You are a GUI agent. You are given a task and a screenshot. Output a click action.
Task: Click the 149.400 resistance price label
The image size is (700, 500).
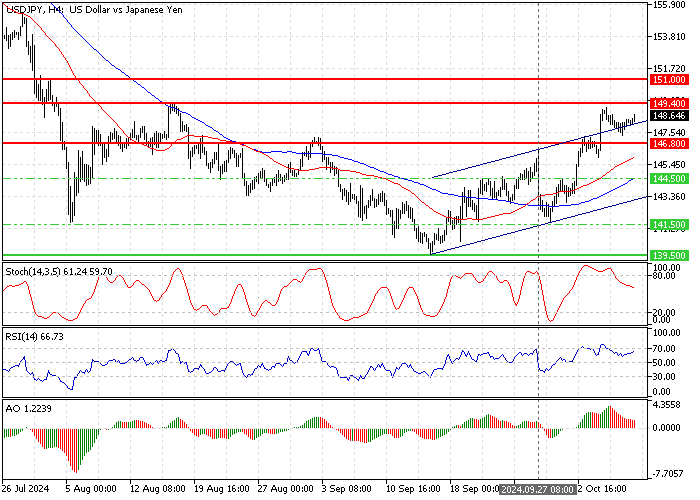click(669, 104)
